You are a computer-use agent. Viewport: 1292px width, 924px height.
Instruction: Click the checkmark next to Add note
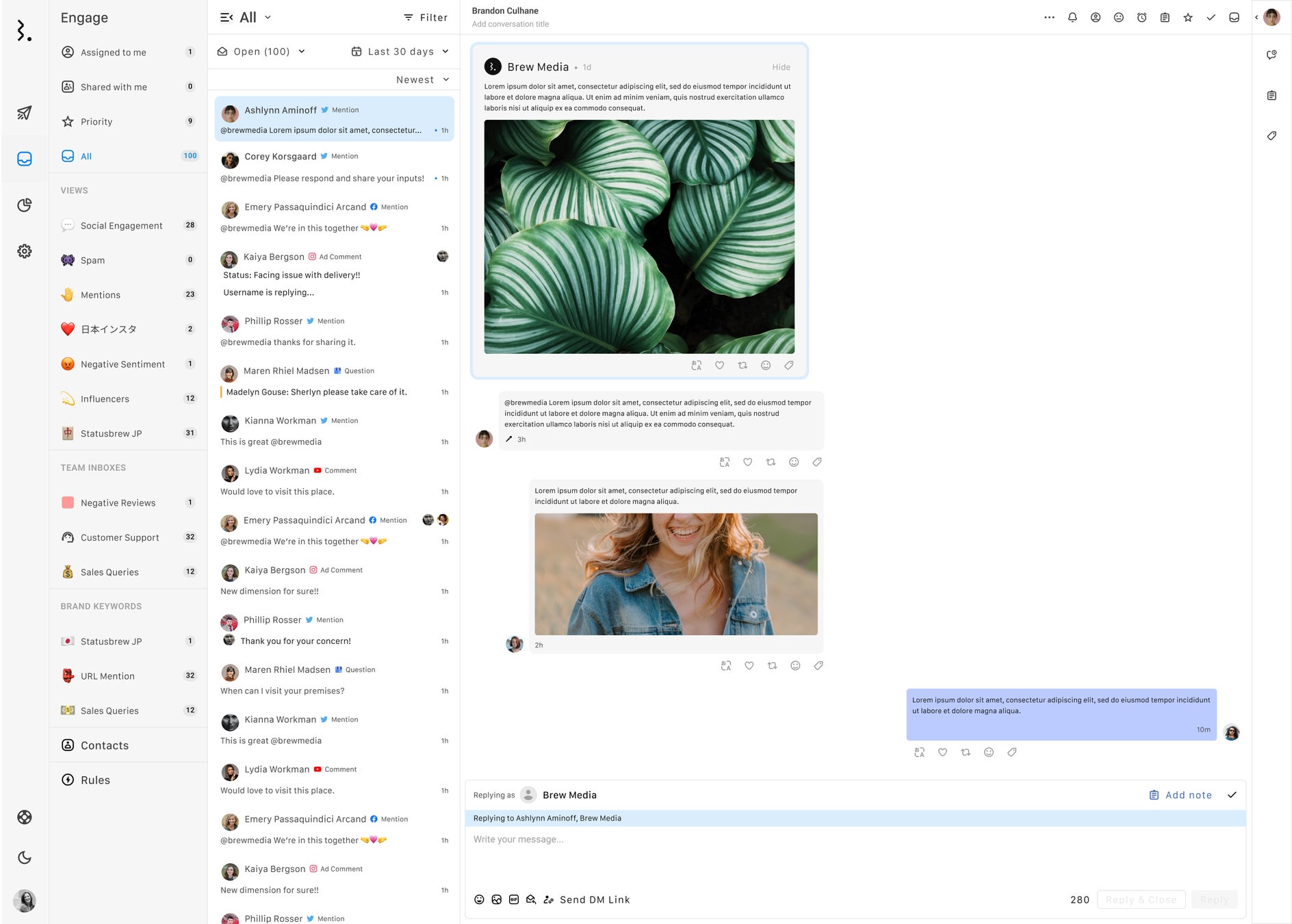1232,795
